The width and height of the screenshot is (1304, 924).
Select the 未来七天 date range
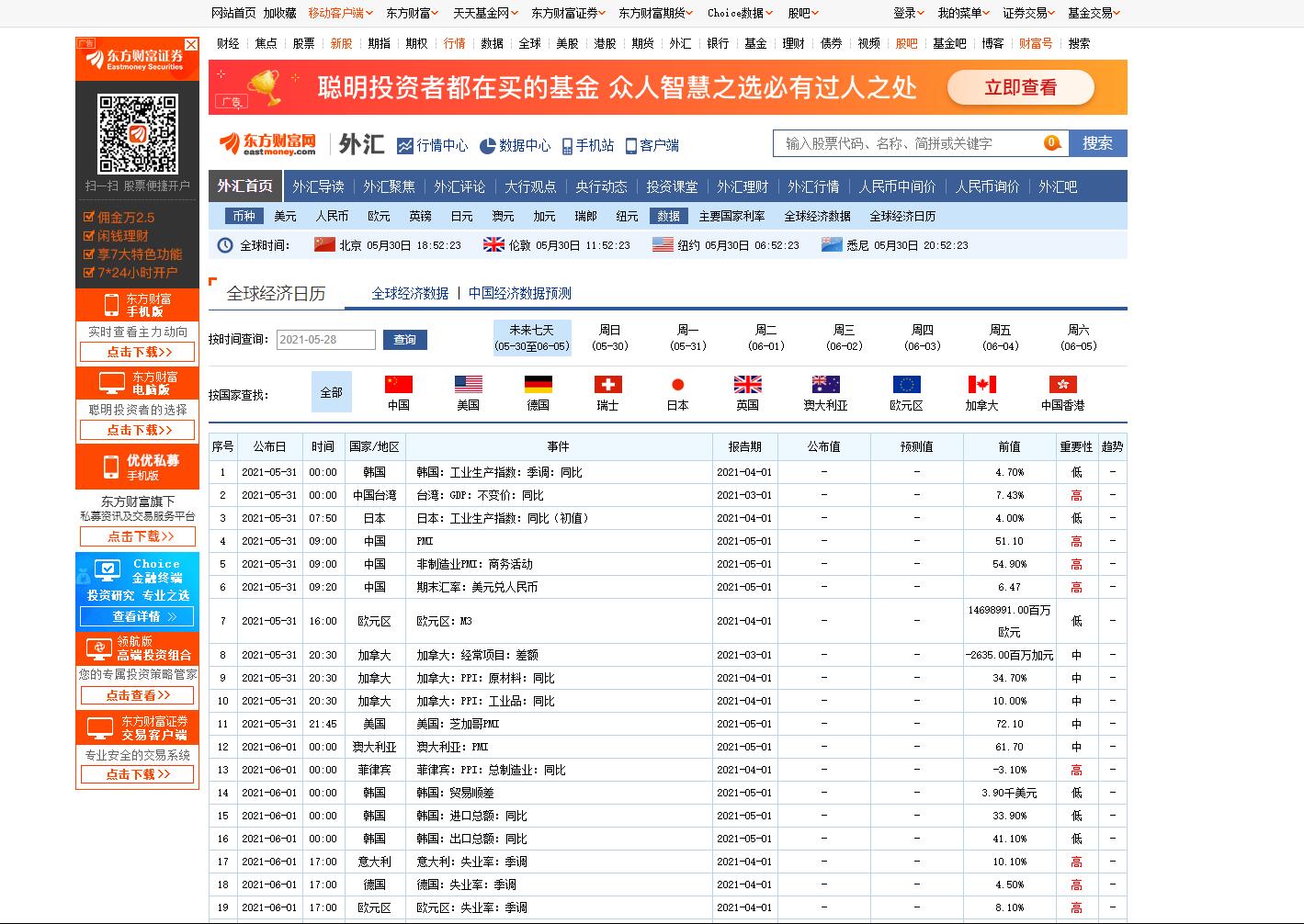(532, 338)
